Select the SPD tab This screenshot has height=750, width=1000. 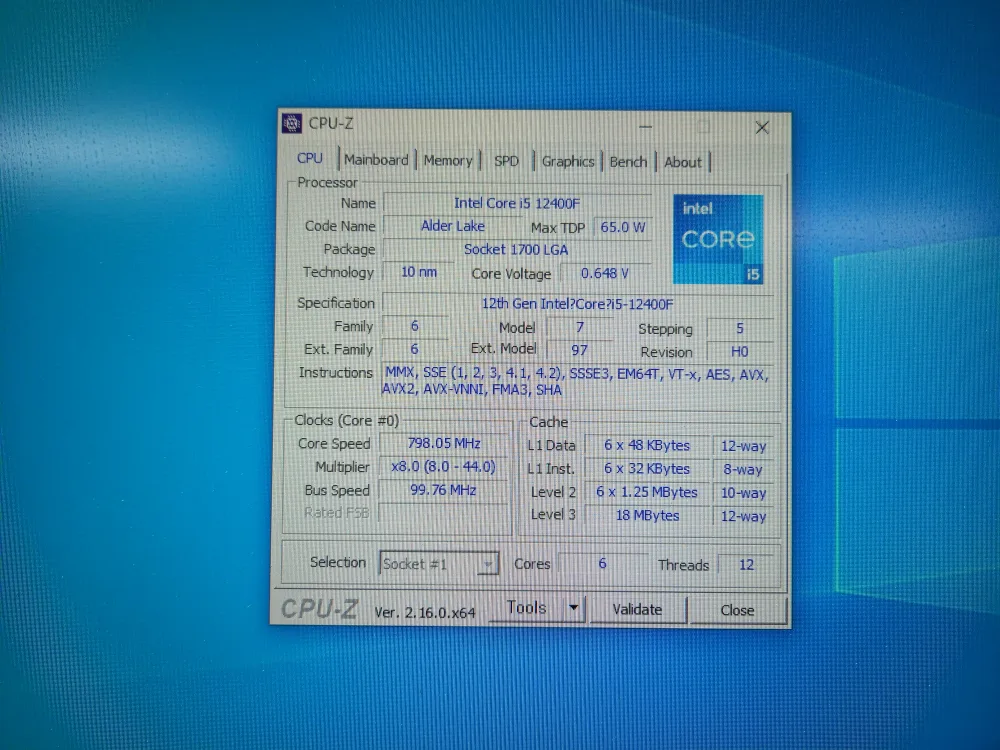coord(506,161)
